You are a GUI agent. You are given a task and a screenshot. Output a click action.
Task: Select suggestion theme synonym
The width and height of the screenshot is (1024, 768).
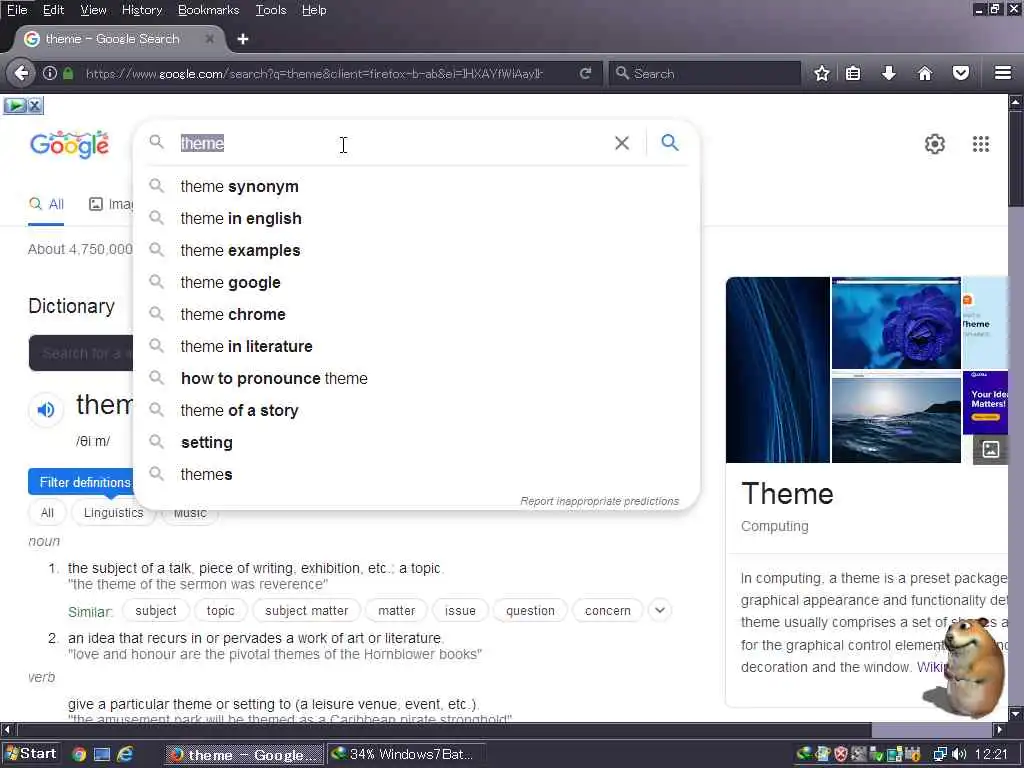(416, 187)
